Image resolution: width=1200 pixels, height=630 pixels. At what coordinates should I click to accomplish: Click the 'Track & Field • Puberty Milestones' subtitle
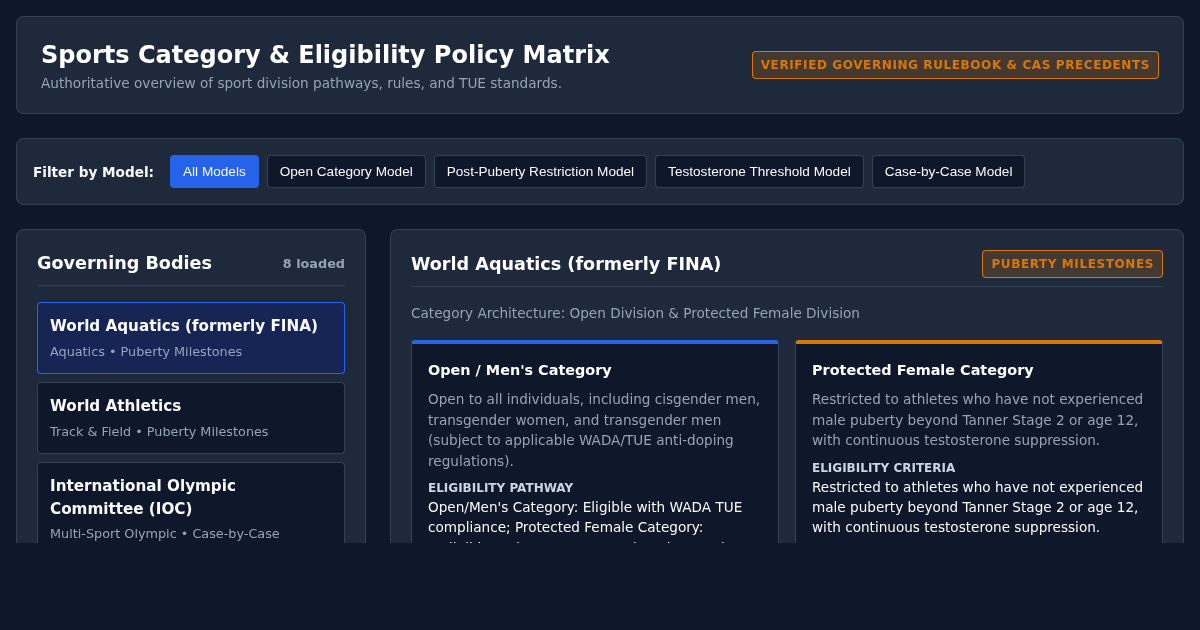pos(159,432)
